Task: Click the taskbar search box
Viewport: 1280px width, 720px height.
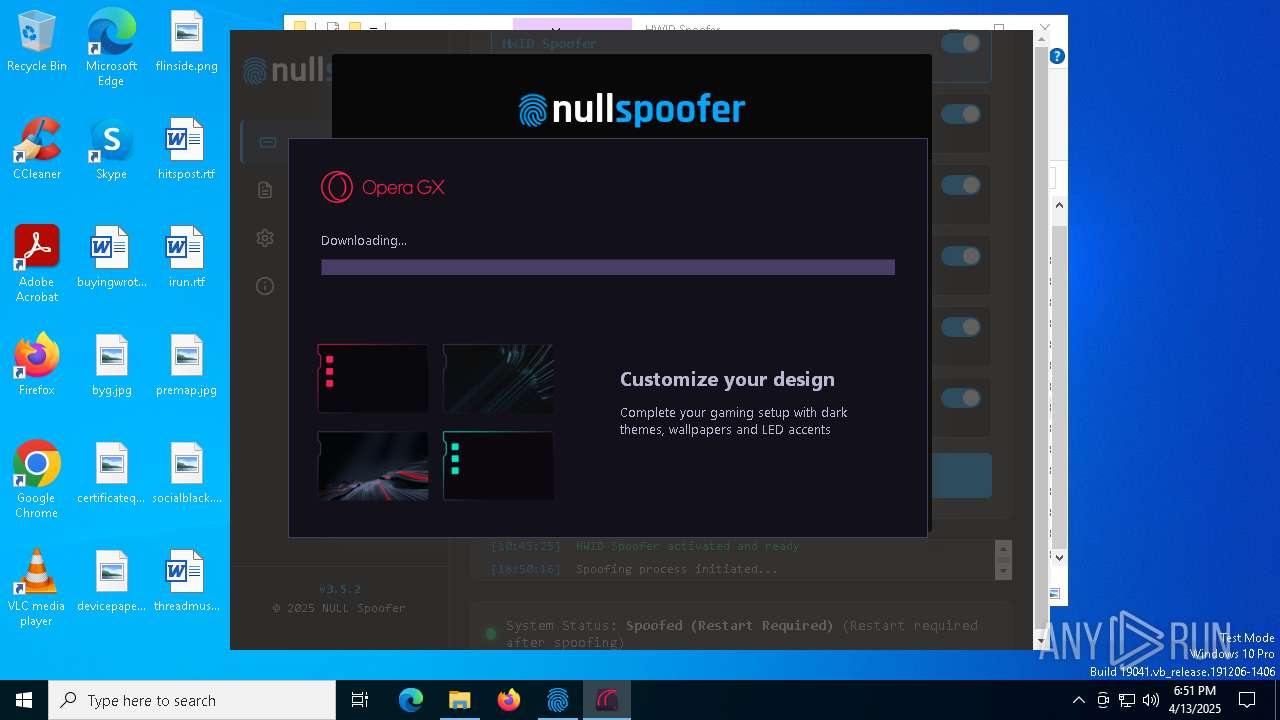Action: click(x=192, y=700)
